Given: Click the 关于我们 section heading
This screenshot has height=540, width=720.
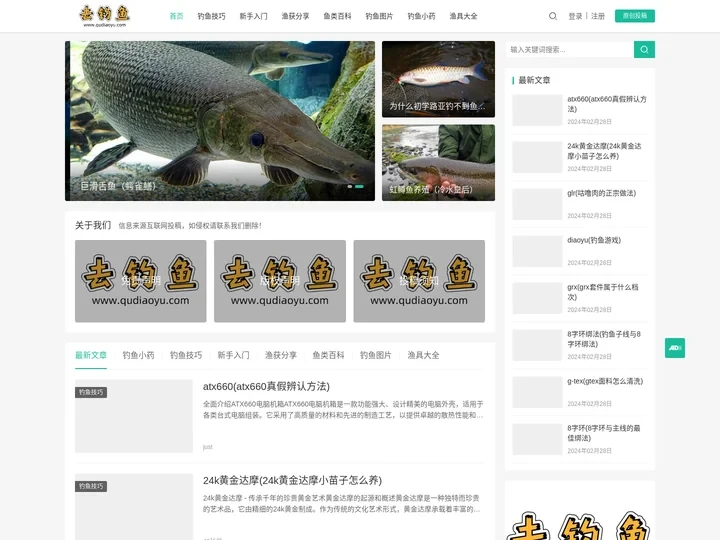Looking at the screenshot, I should (x=93, y=225).
